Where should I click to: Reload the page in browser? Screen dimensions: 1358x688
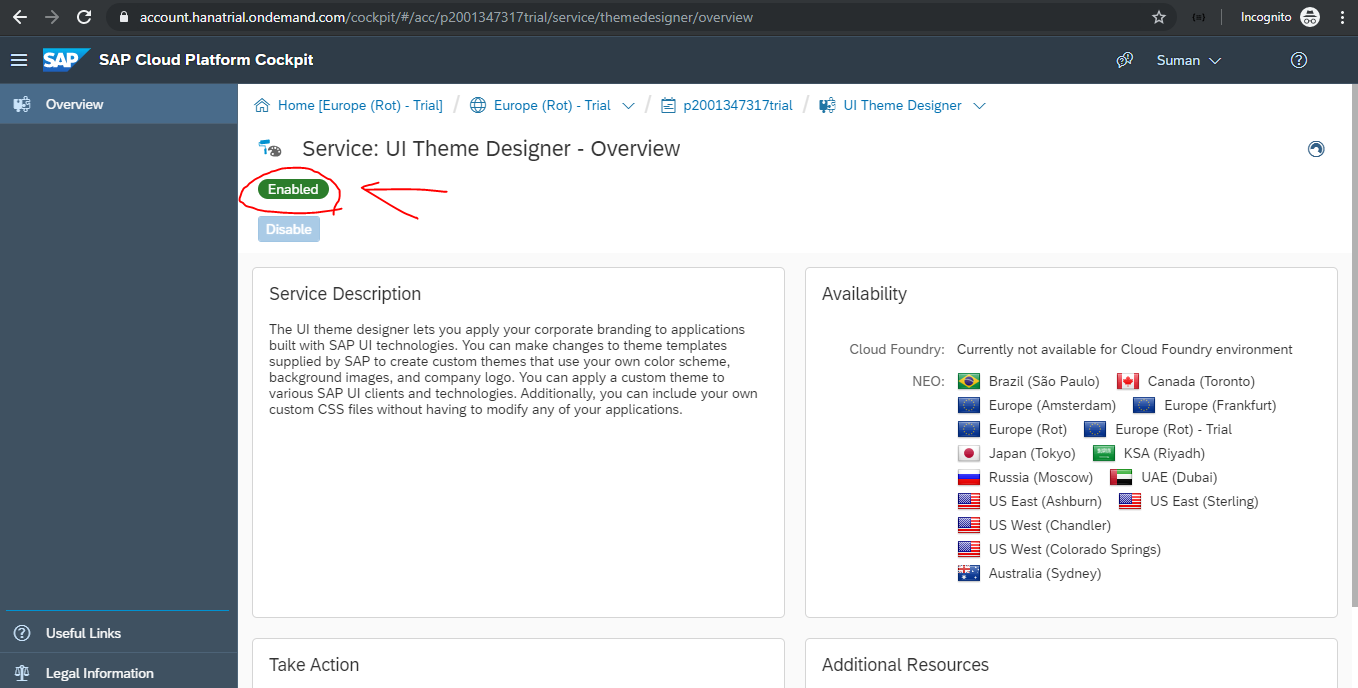click(x=84, y=17)
